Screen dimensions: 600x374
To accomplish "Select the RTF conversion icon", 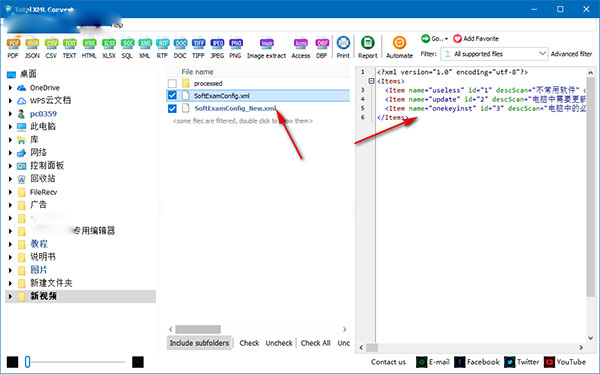I will [x=162, y=48].
